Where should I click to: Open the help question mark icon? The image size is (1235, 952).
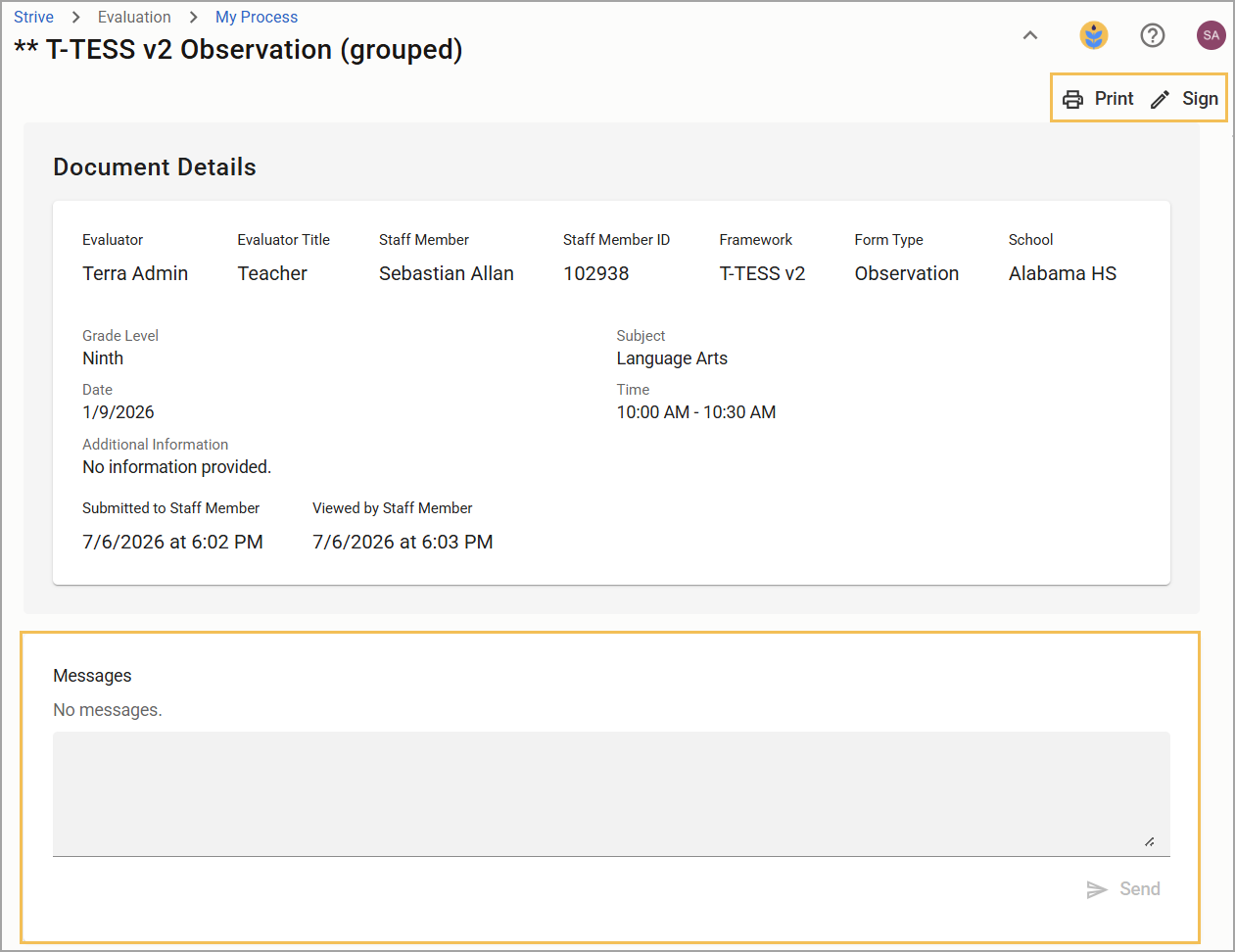click(x=1153, y=35)
